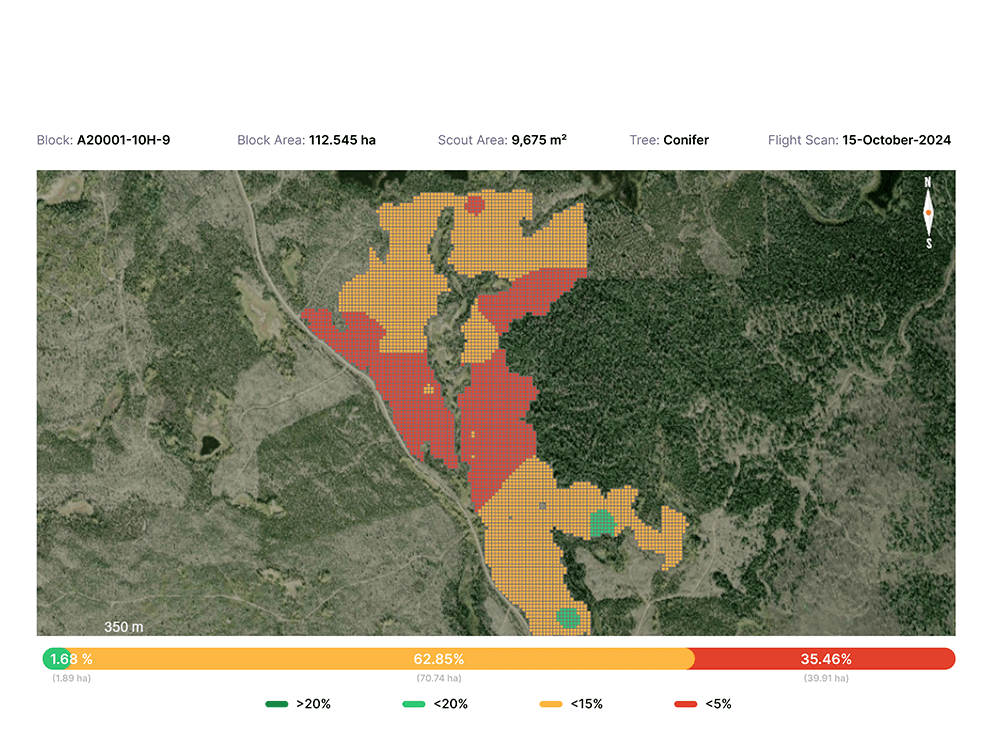Viewport: 1000px width, 749px height.
Task: Click the block ID A20001-10H-9
Action: tap(123, 140)
